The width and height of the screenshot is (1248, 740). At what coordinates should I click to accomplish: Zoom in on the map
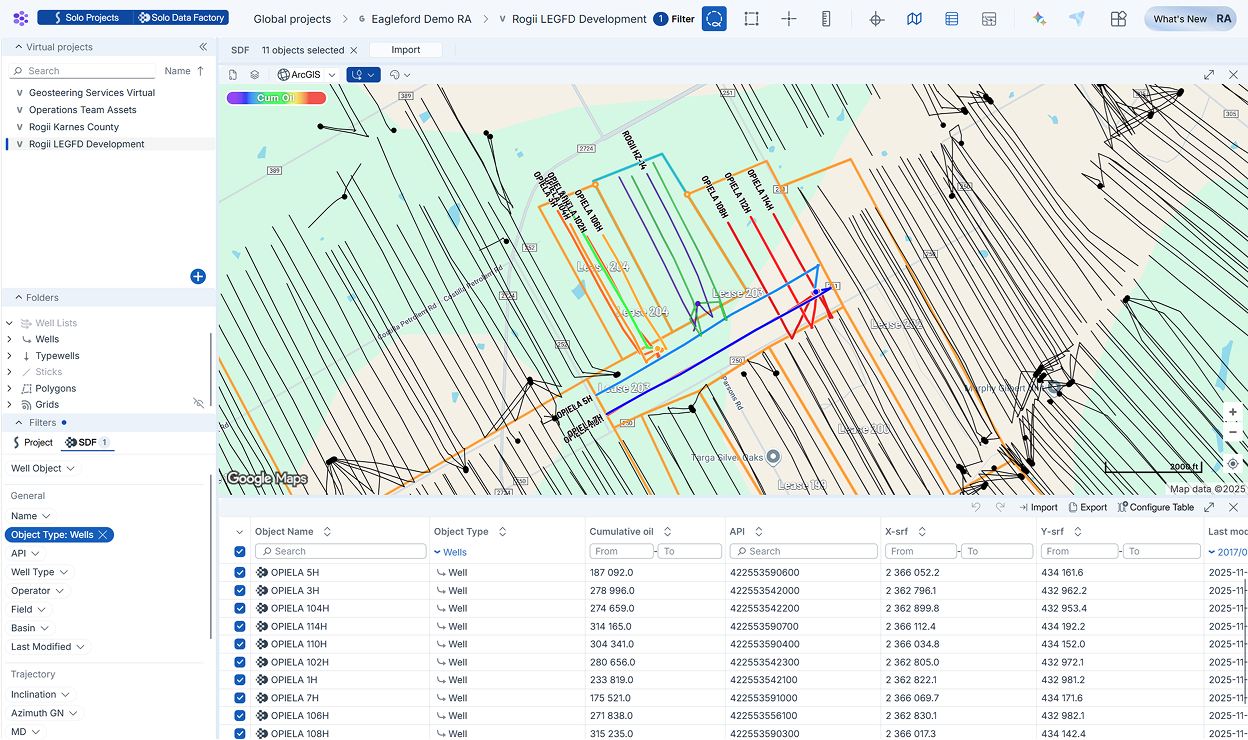[1233, 412]
